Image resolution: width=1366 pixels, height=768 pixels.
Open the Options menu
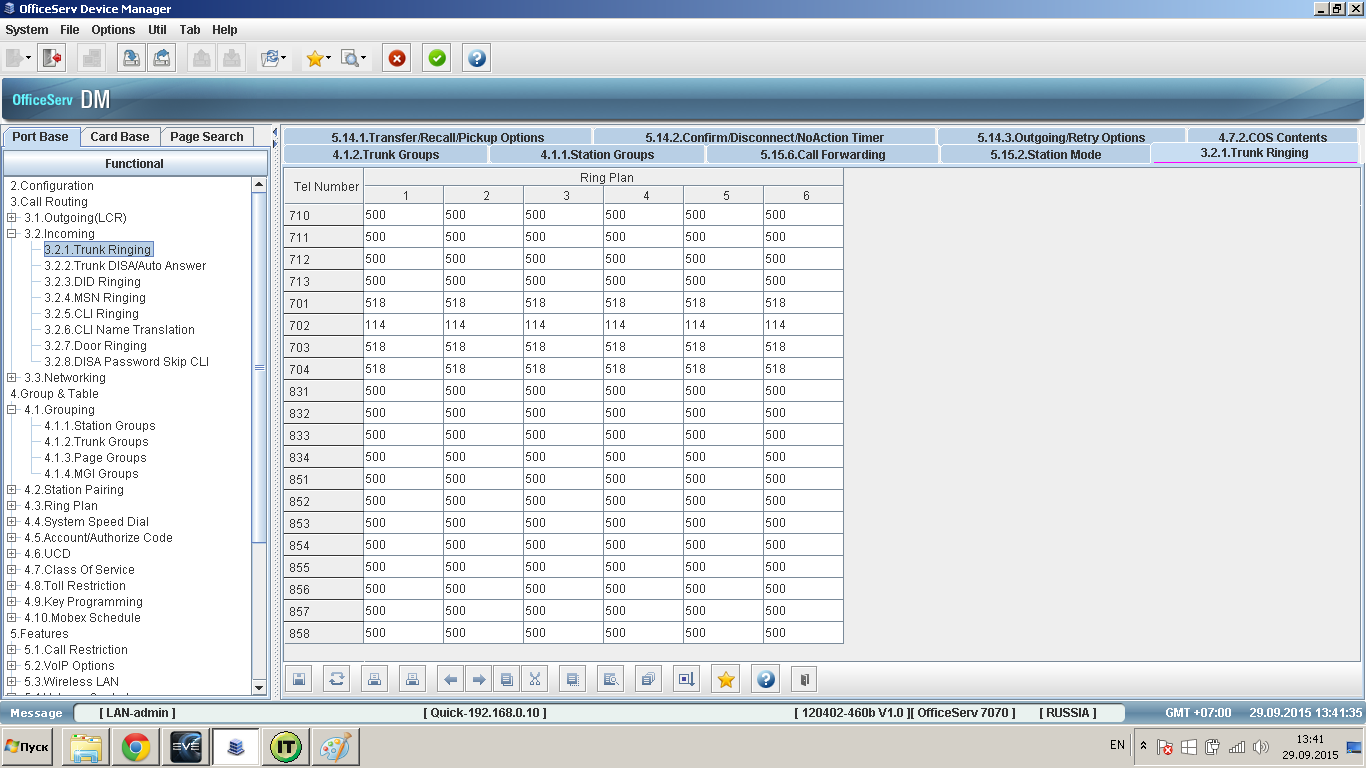tap(113, 30)
